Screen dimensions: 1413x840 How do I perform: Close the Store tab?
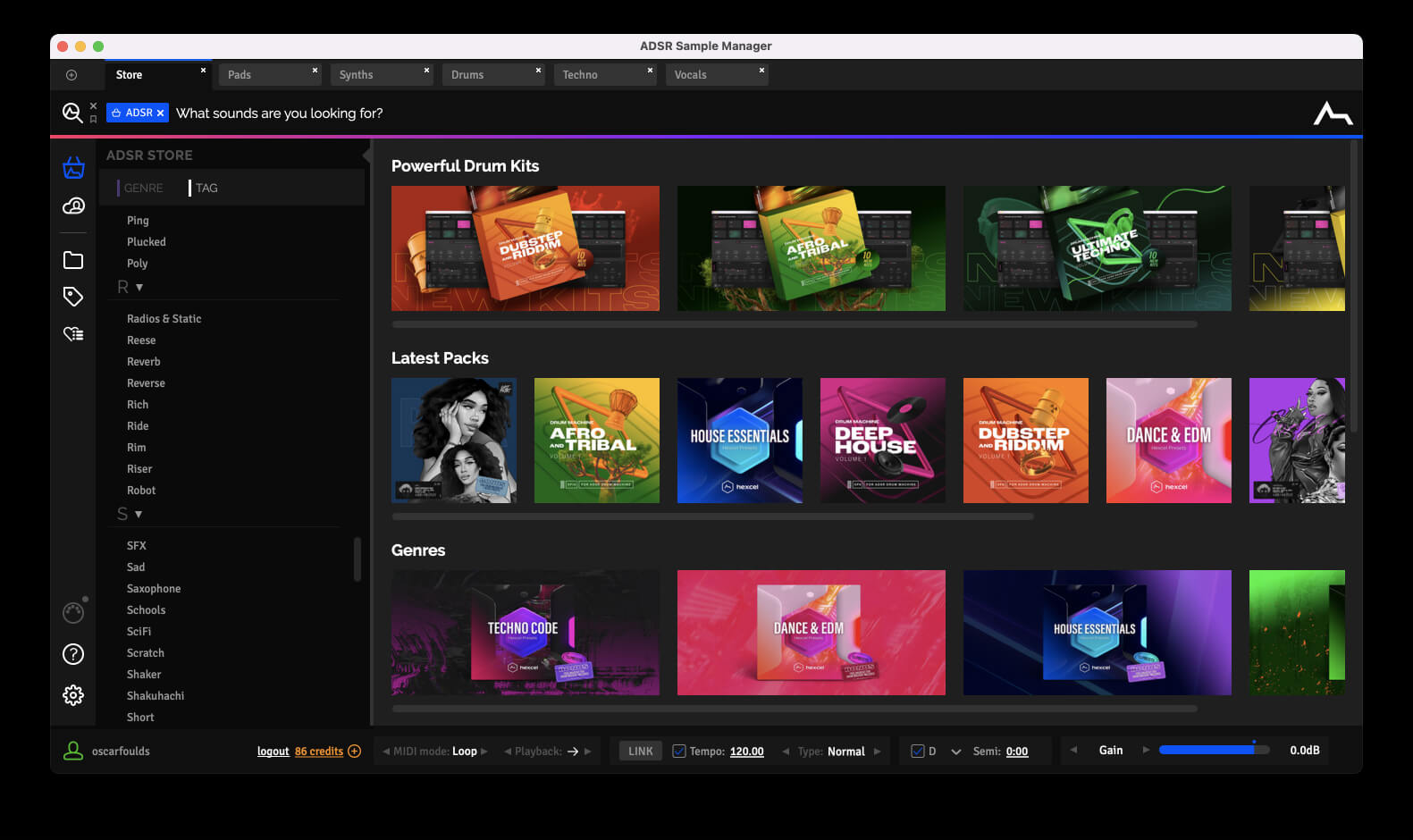(203, 70)
